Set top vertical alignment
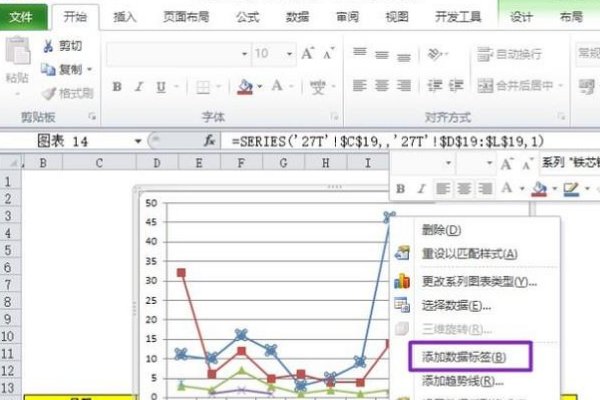Screen dimensions: 600x400 [x=359, y=52]
